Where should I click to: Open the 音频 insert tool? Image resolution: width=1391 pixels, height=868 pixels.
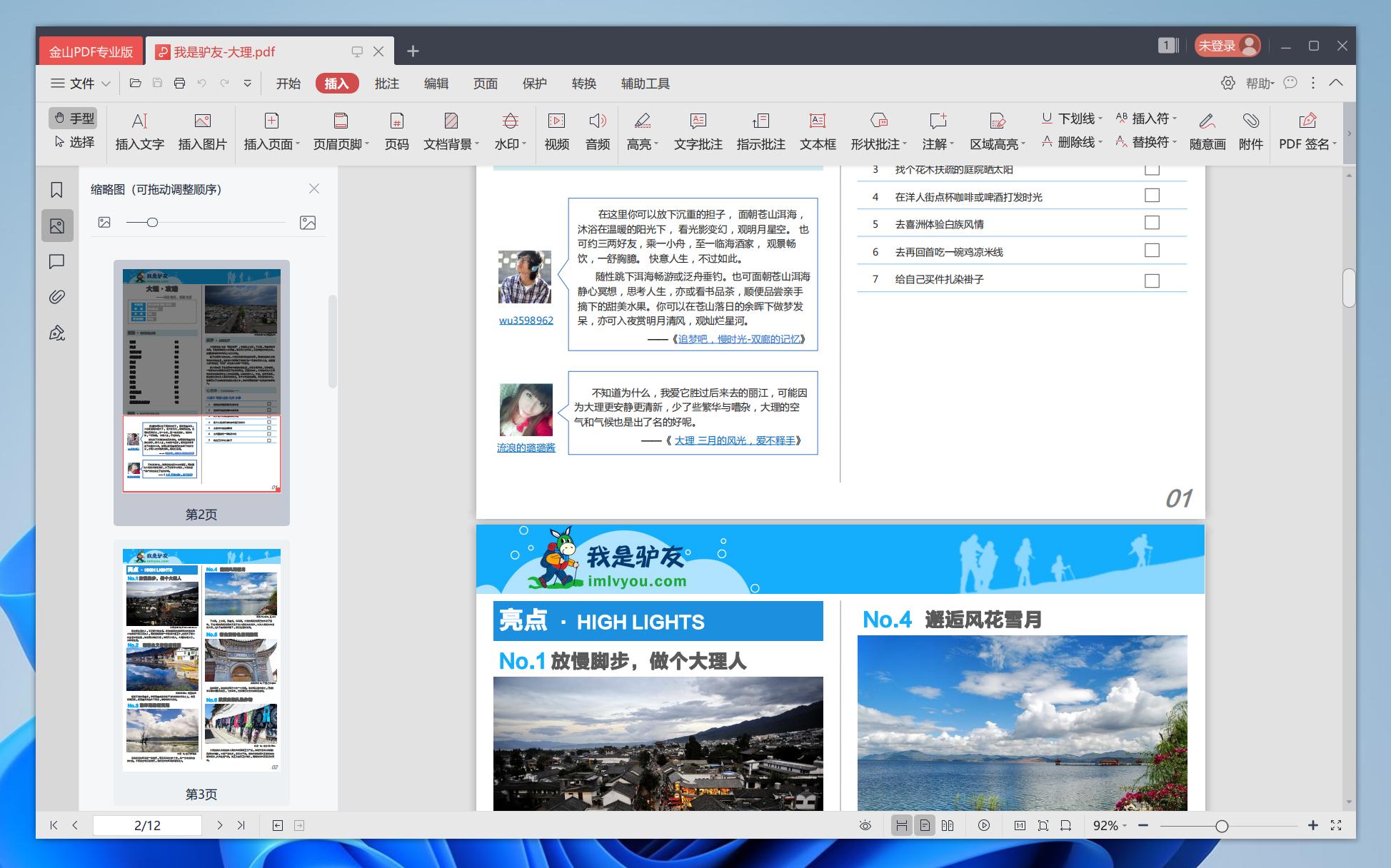pos(598,131)
